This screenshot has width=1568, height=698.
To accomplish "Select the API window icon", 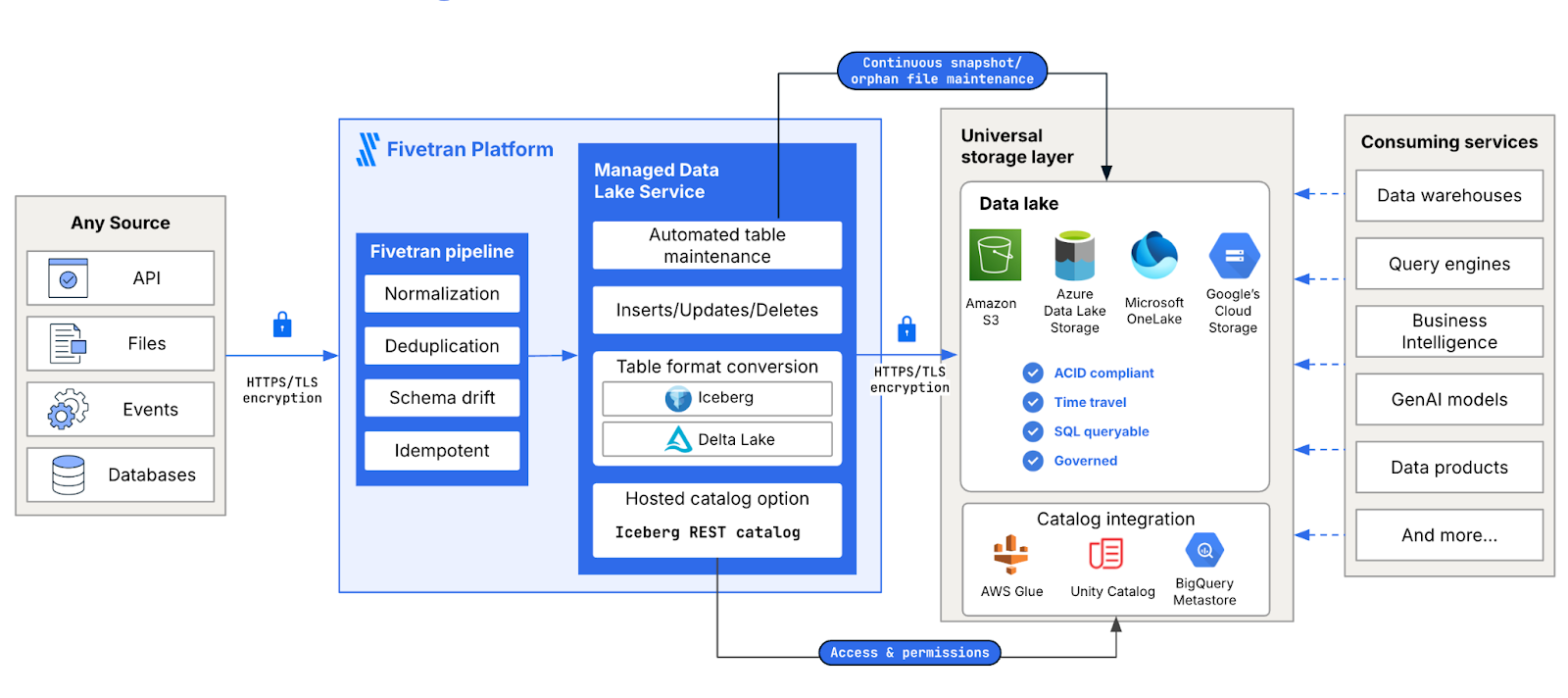I will (x=68, y=277).
